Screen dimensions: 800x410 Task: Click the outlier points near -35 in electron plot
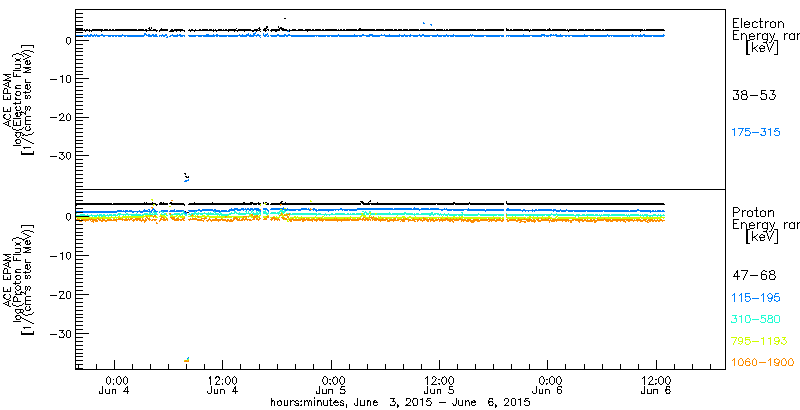click(186, 177)
